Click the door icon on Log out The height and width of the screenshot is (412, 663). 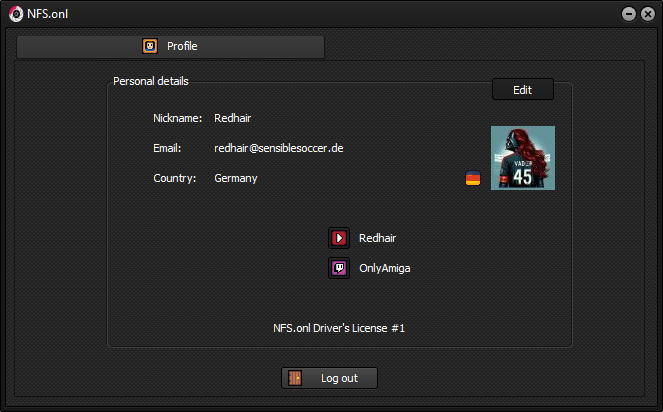(x=295, y=378)
